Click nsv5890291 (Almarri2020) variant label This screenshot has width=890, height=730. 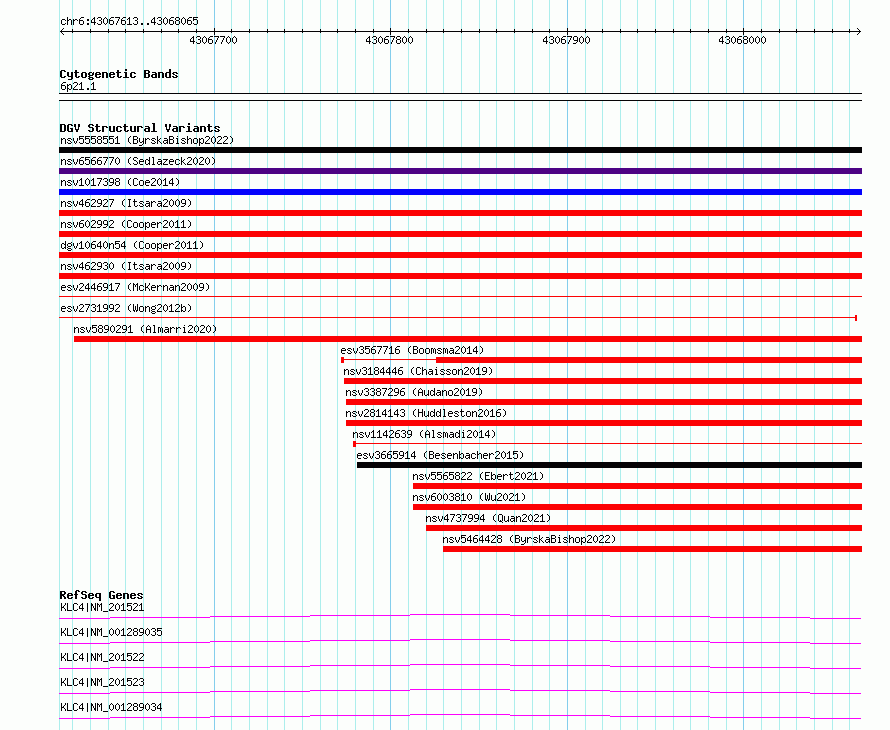point(145,329)
